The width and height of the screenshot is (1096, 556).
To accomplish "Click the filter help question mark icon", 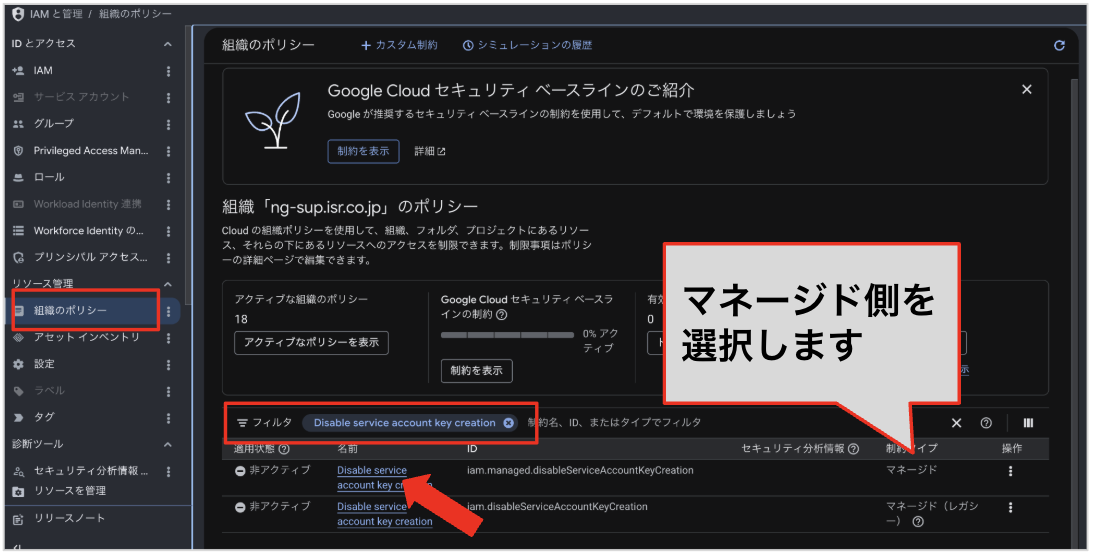I will [x=986, y=423].
